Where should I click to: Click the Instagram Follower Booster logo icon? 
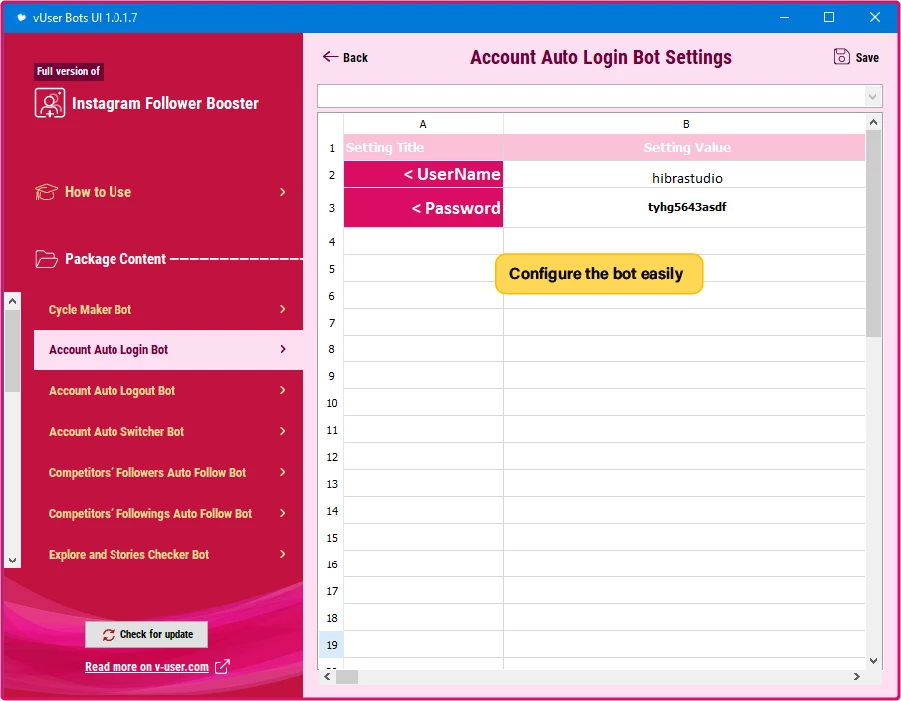point(49,103)
